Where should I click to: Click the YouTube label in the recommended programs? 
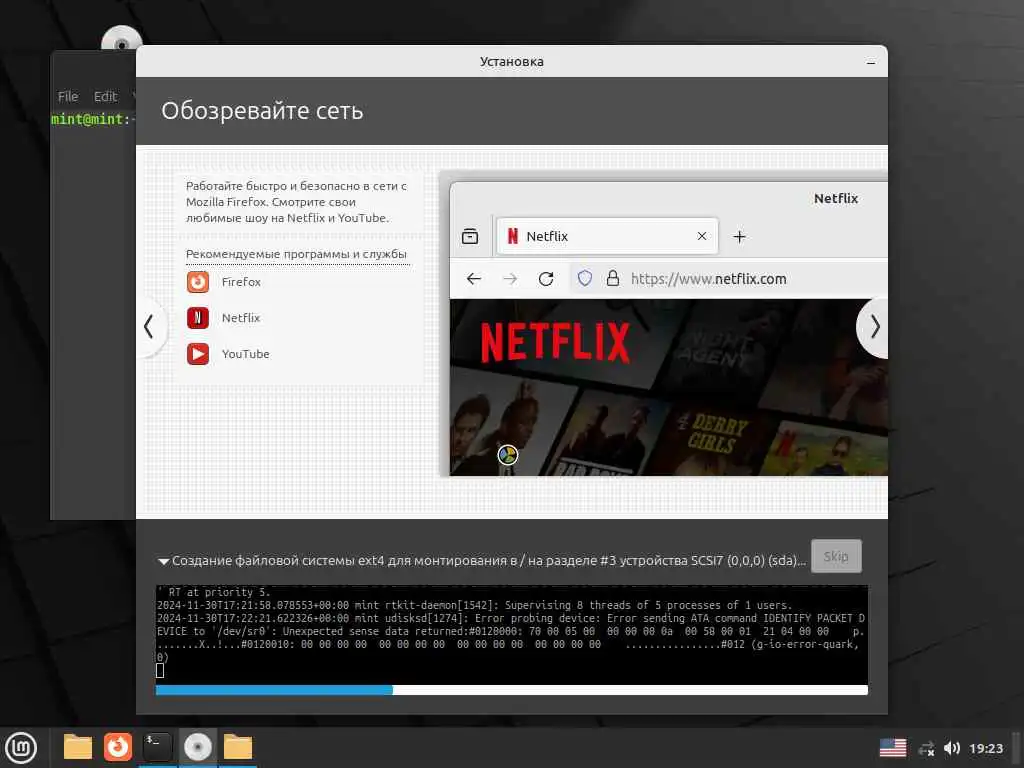(246, 354)
